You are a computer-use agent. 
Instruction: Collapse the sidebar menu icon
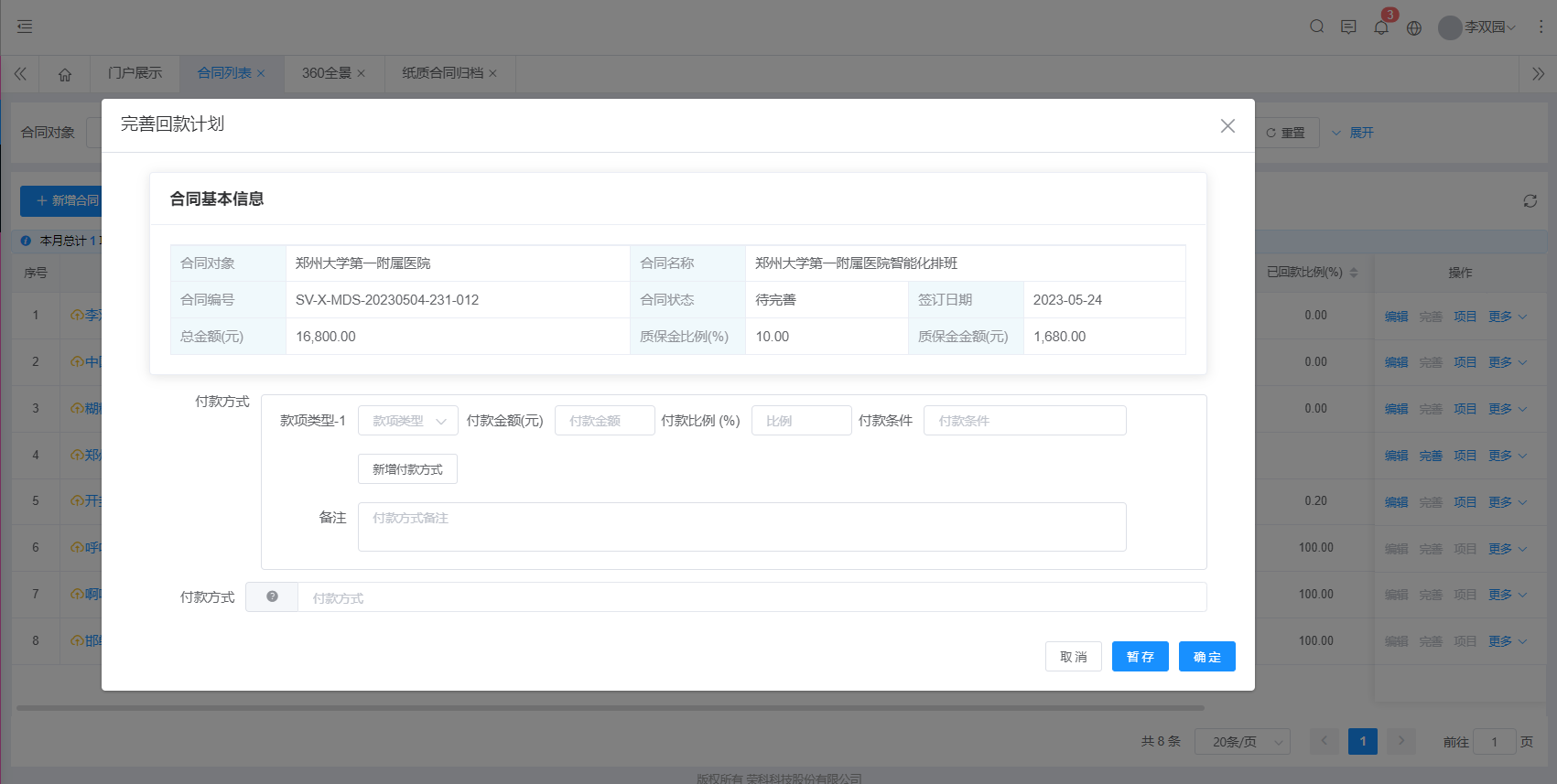25,27
